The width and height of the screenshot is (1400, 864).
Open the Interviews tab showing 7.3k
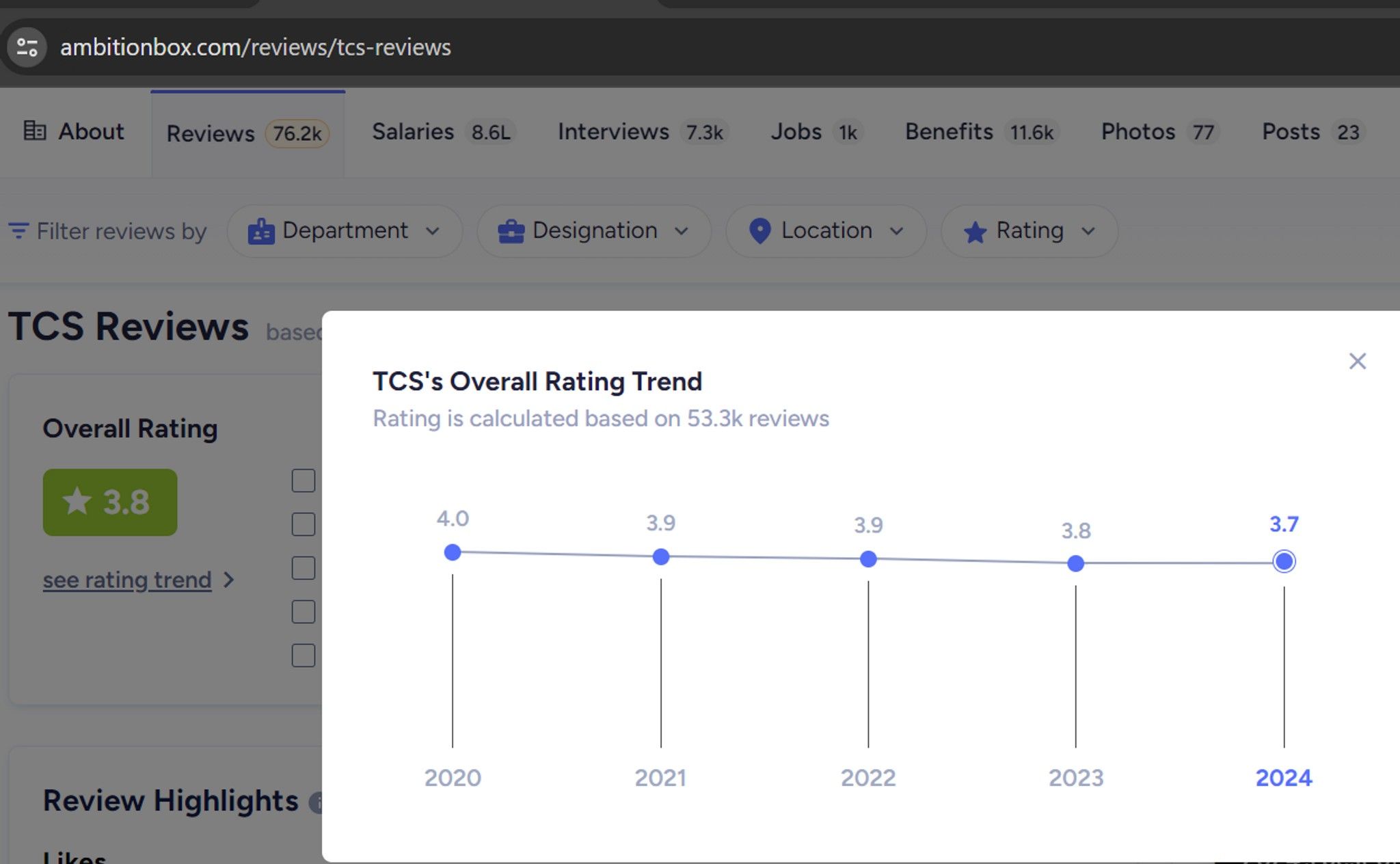click(614, 131)
